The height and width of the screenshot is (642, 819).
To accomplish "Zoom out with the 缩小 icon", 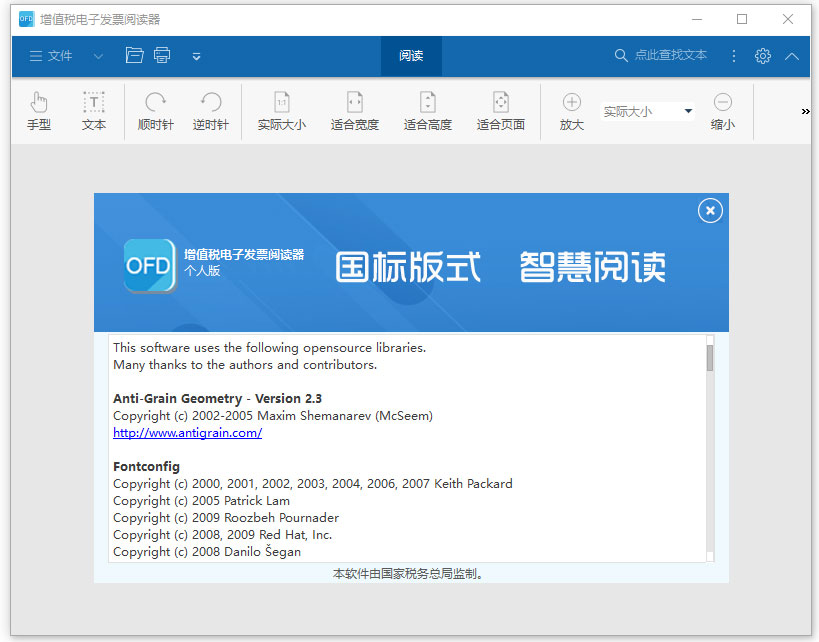I will (x=722, y=110).
